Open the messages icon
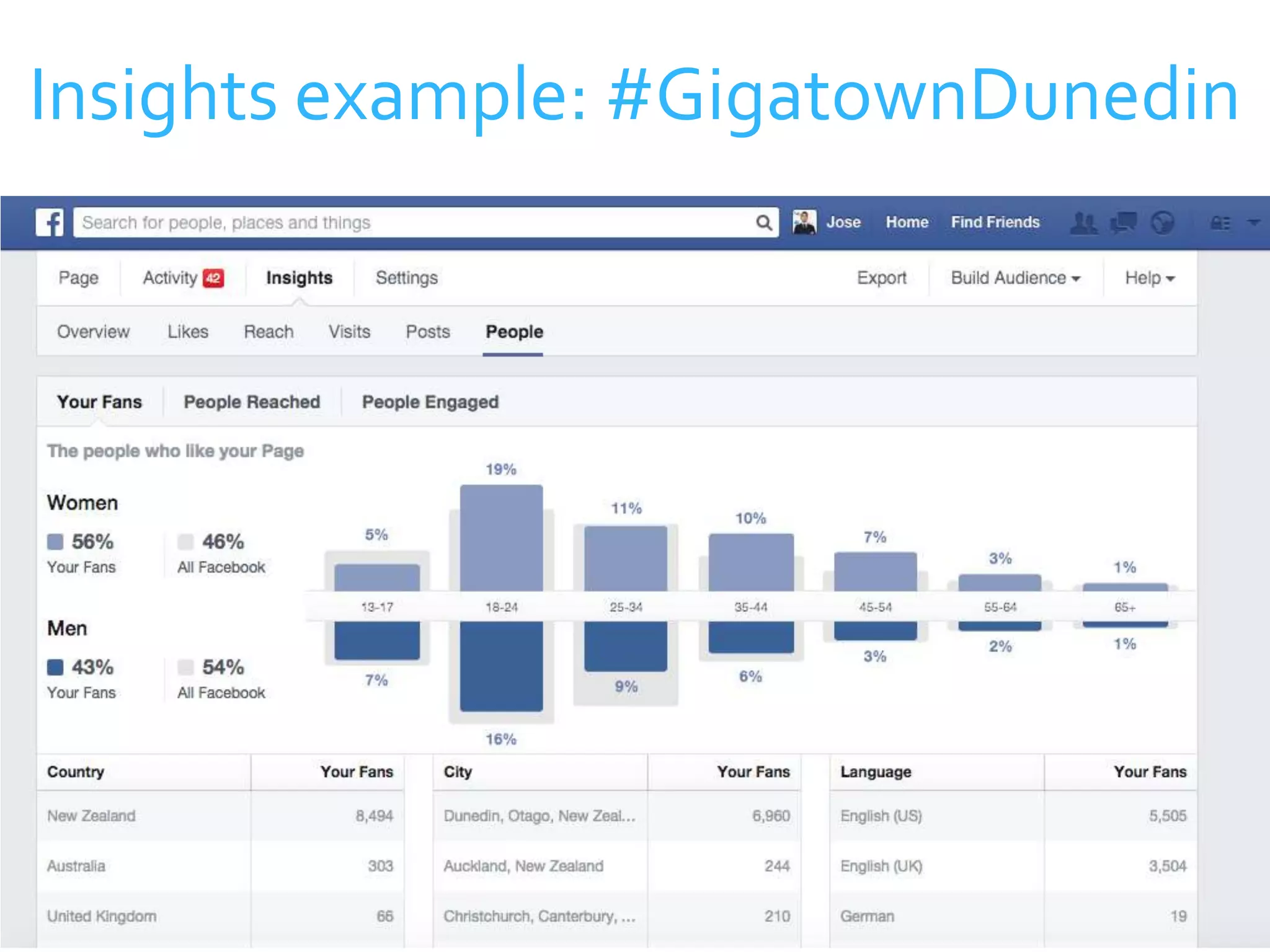1270x952 pixels. [x=1123, y=223]
